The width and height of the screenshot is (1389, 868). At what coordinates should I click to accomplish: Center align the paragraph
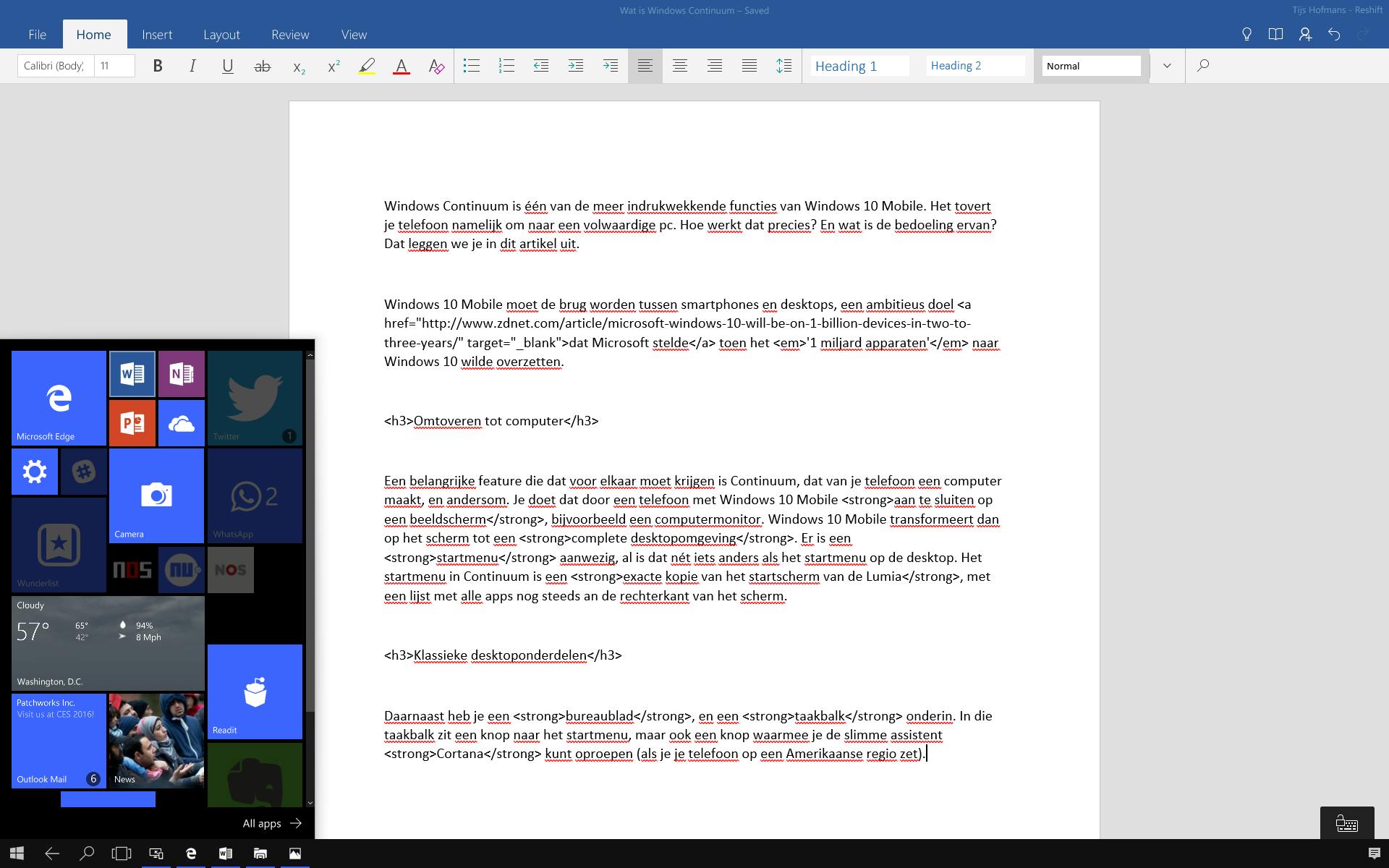[680, 66]
